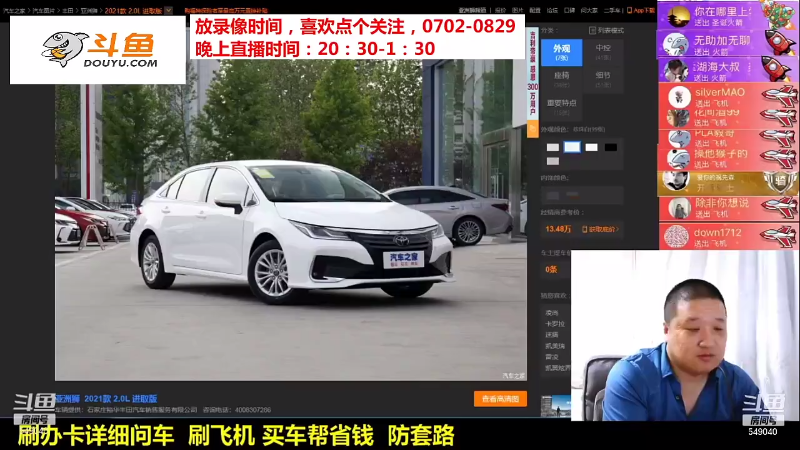Open the 亚洲狮频道 top nav link
Viewport: 800px width, 450px height.
pyautogui.click(x=472, y=10)
